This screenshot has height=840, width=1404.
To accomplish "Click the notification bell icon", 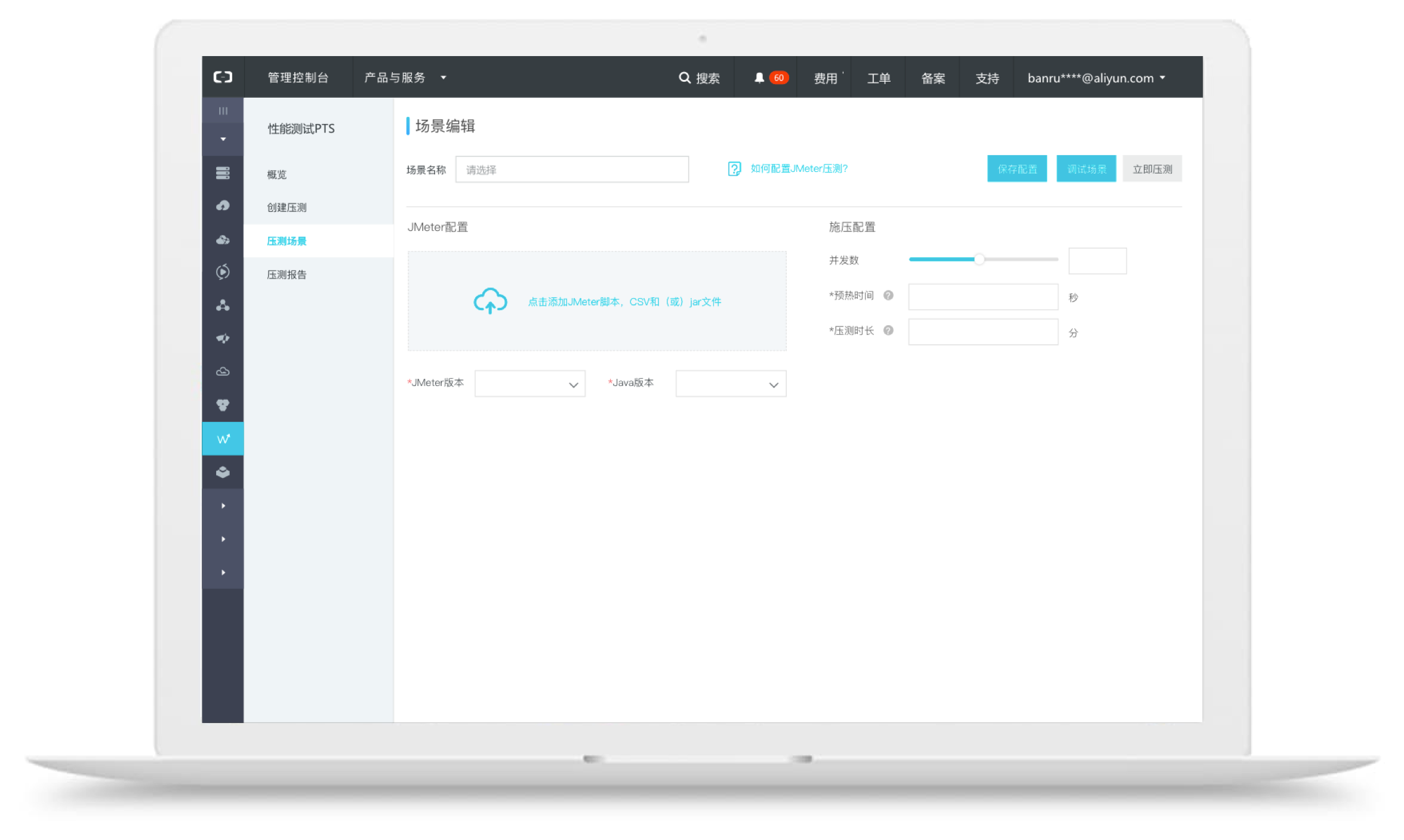I will click(759, 78).
